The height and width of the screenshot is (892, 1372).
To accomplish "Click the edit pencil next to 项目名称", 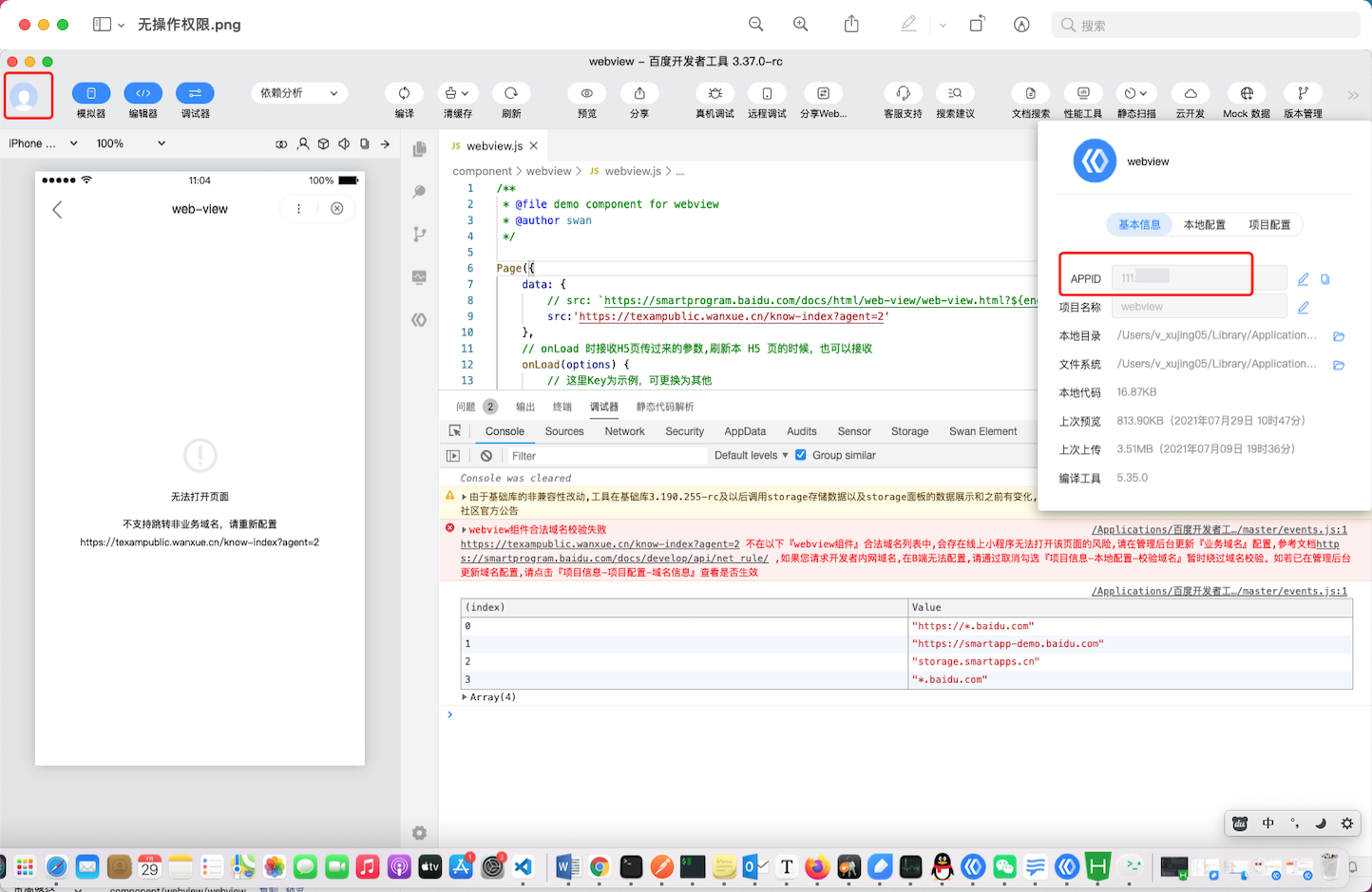I will point(1304,308).
